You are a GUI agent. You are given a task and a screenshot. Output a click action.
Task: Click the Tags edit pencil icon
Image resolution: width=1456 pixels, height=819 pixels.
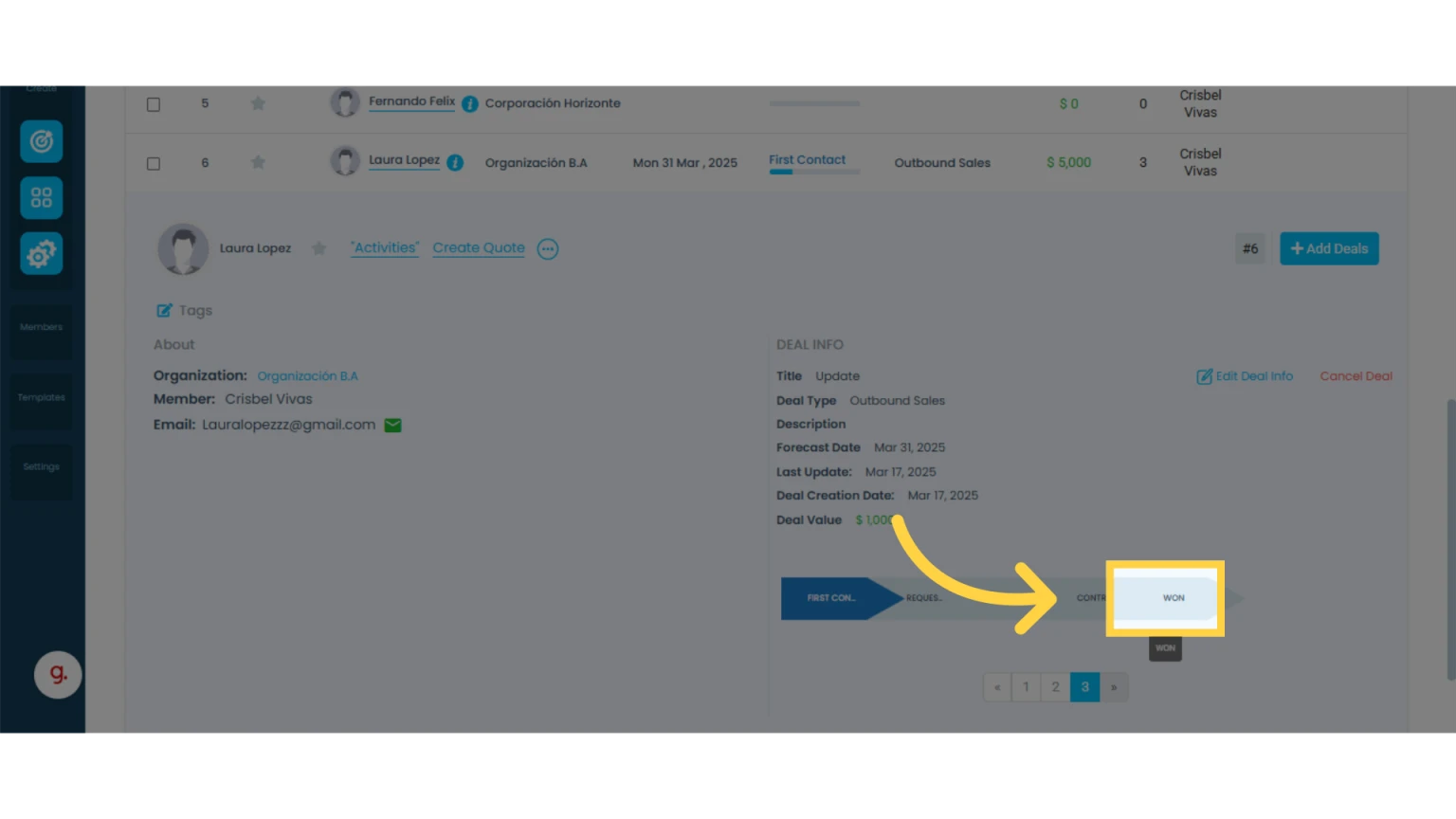[x=164, y=311]
